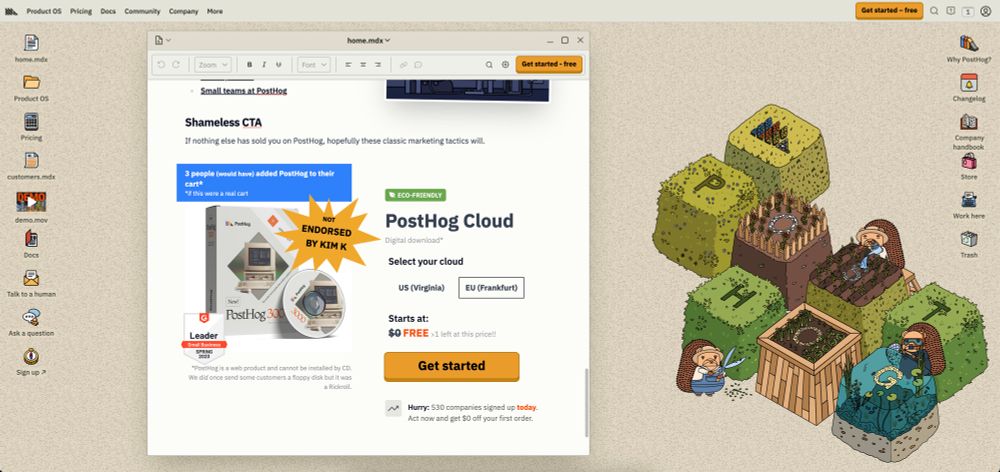Open the Community menu item
Viewport: 1000px width, 472px height.
click(142, 11)
